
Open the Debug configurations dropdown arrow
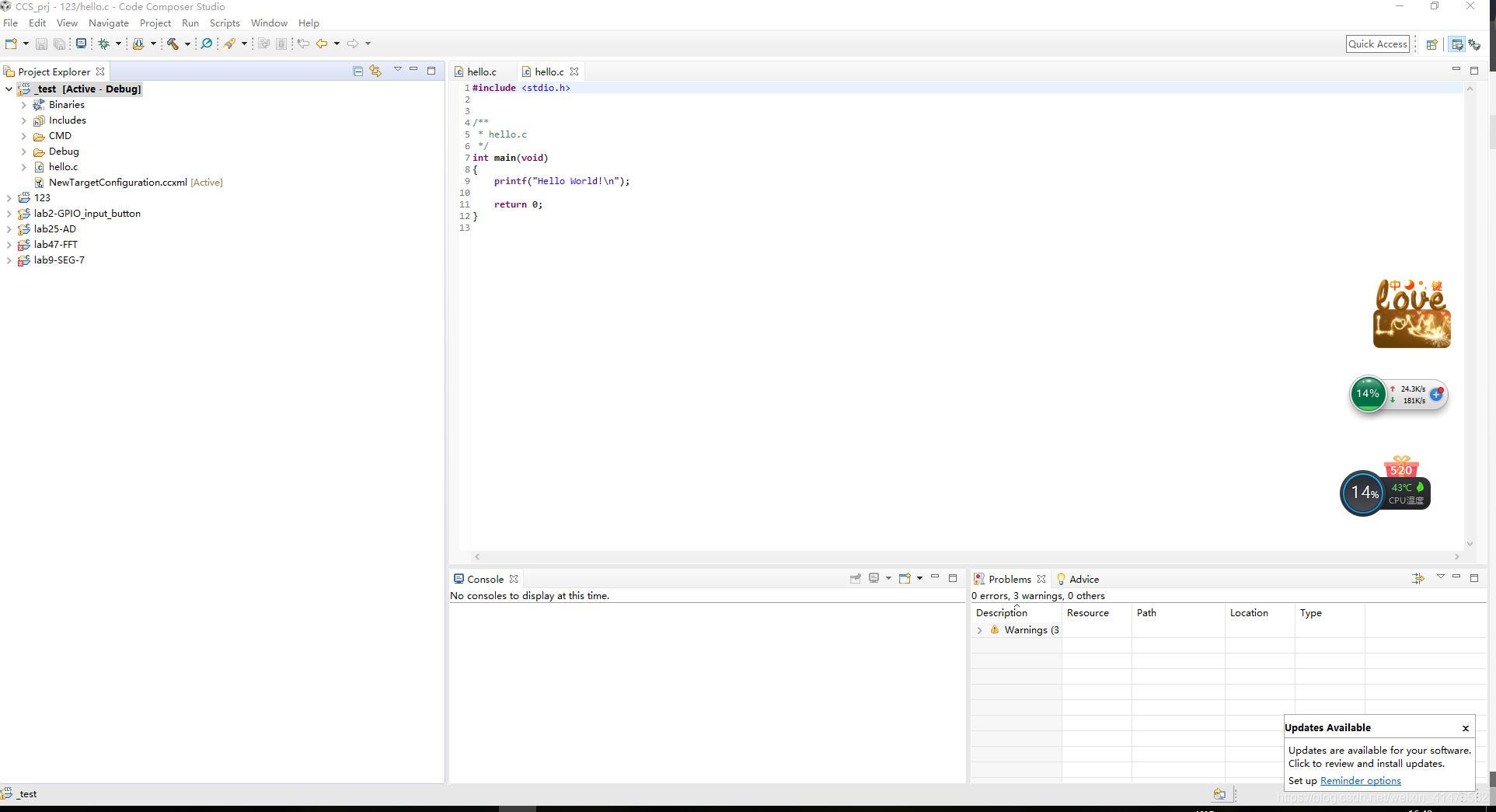pos(118,44)
